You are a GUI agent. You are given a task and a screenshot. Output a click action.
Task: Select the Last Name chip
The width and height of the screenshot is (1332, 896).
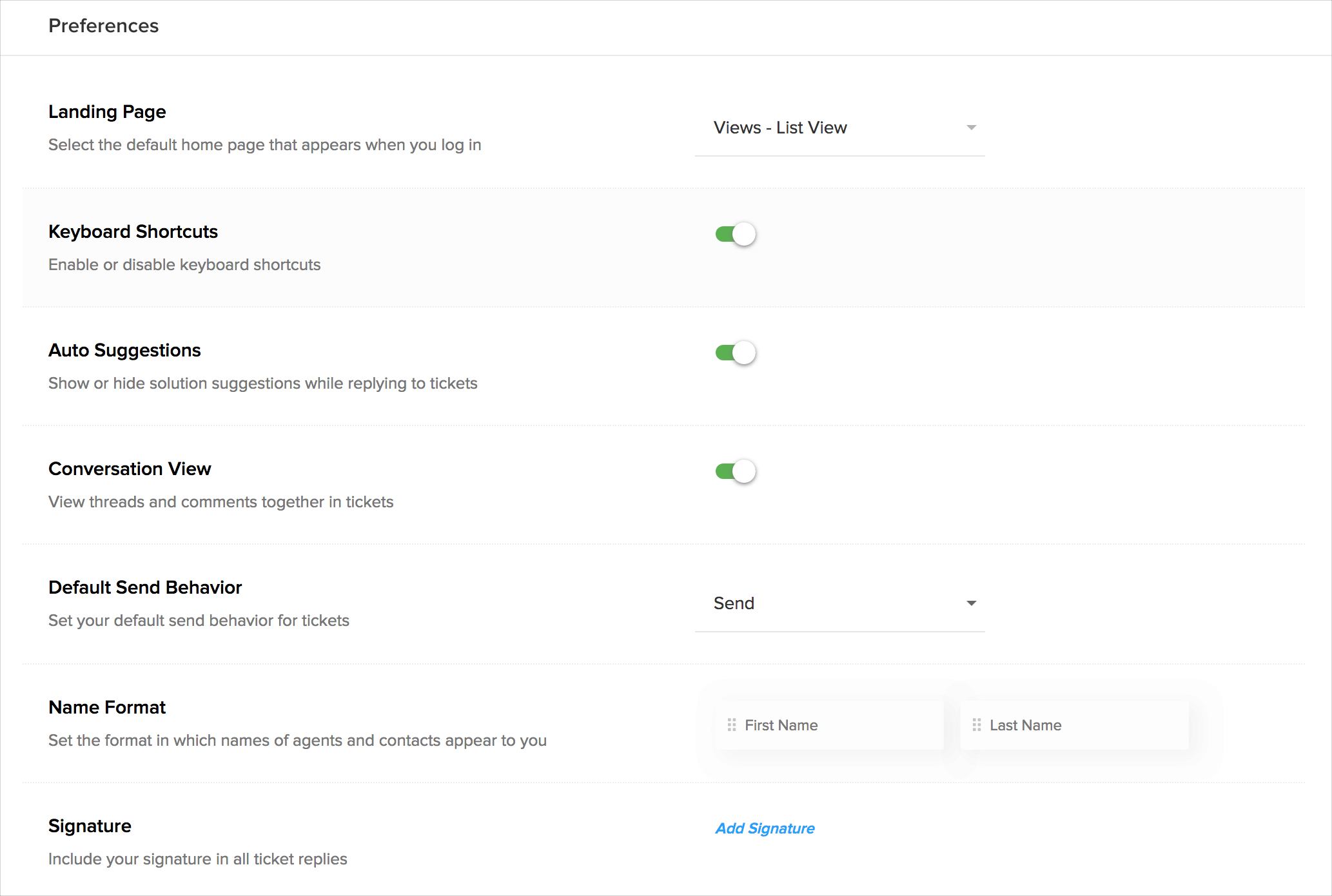1074,725
